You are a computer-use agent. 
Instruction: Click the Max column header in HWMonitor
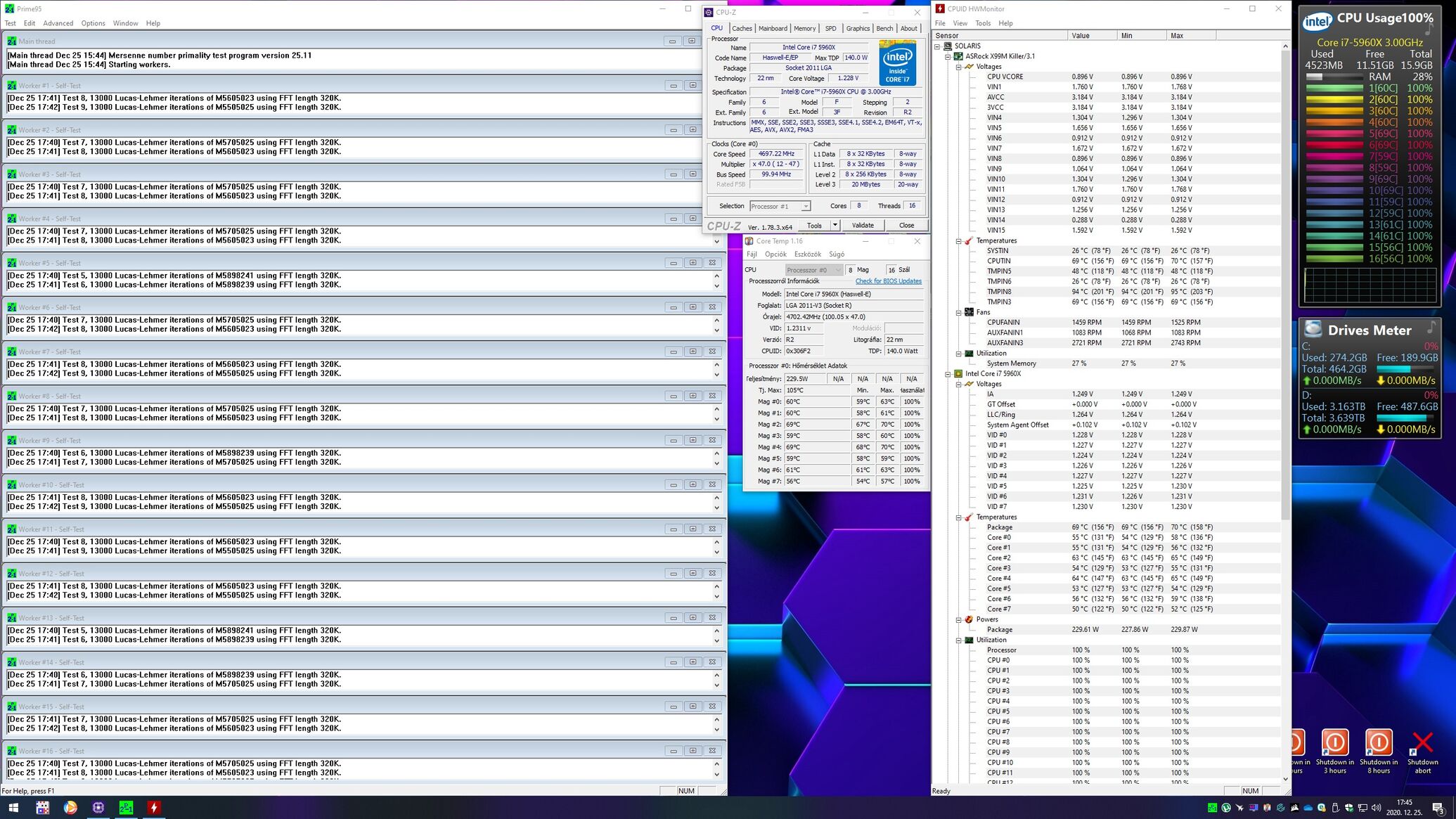point(1191,35)
